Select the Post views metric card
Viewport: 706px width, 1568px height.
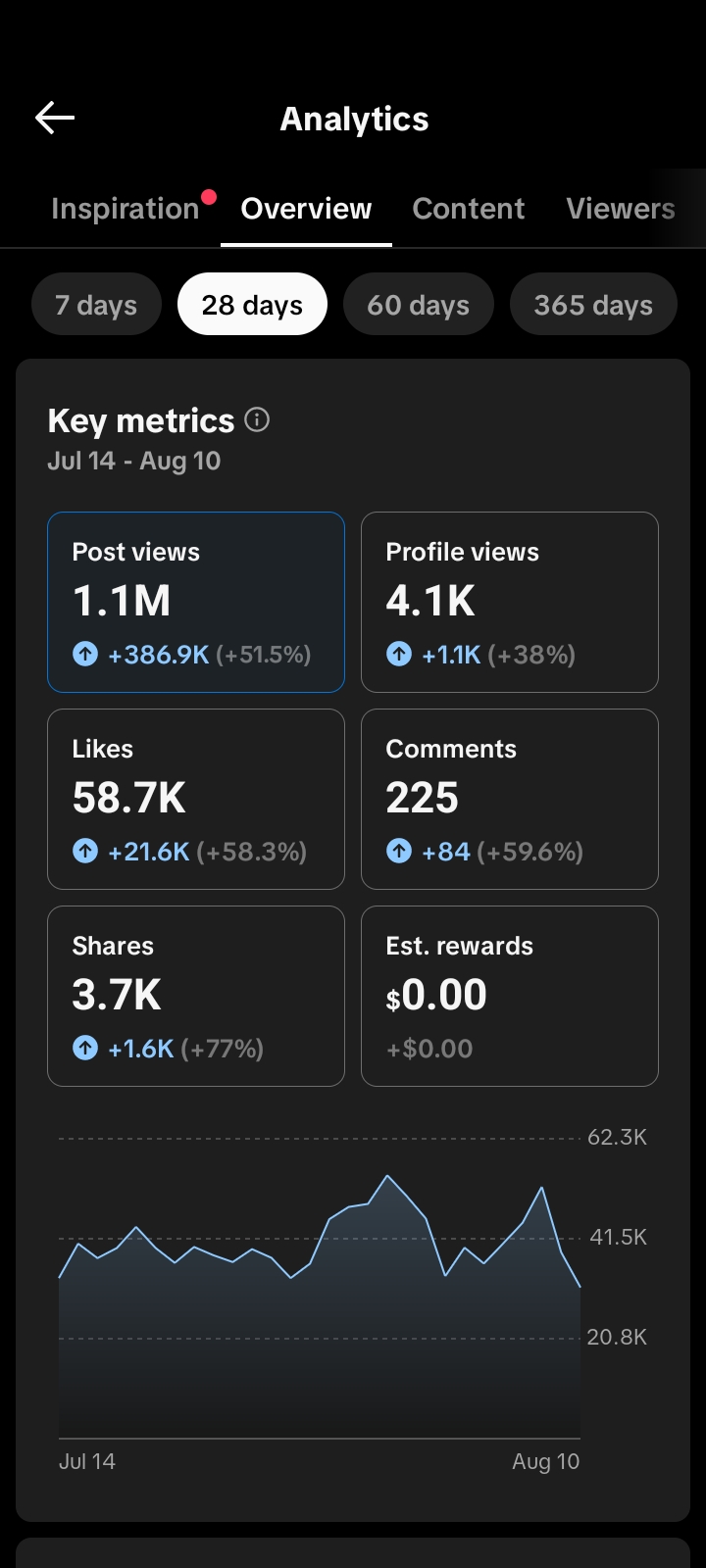click(196, 602)
